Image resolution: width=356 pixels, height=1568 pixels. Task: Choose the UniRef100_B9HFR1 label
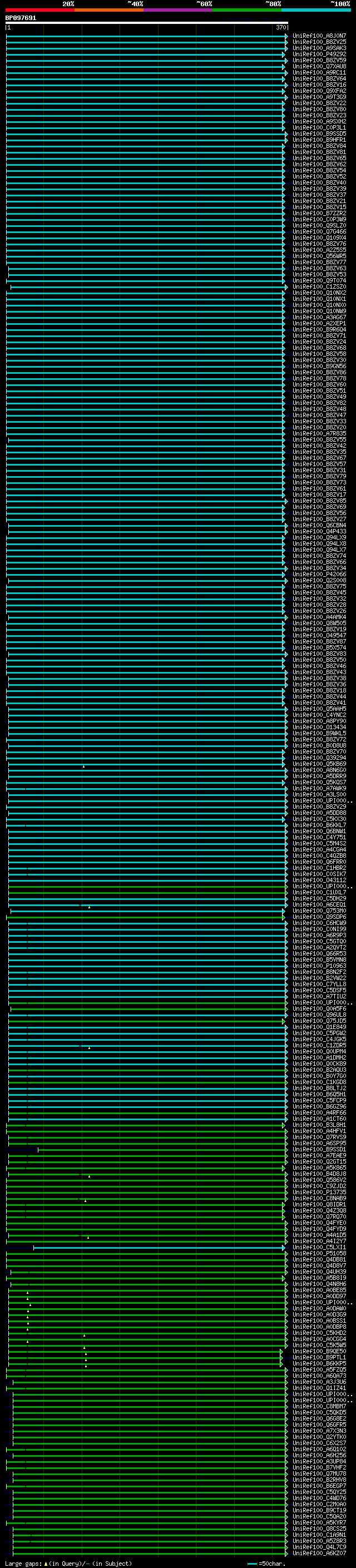319,140
